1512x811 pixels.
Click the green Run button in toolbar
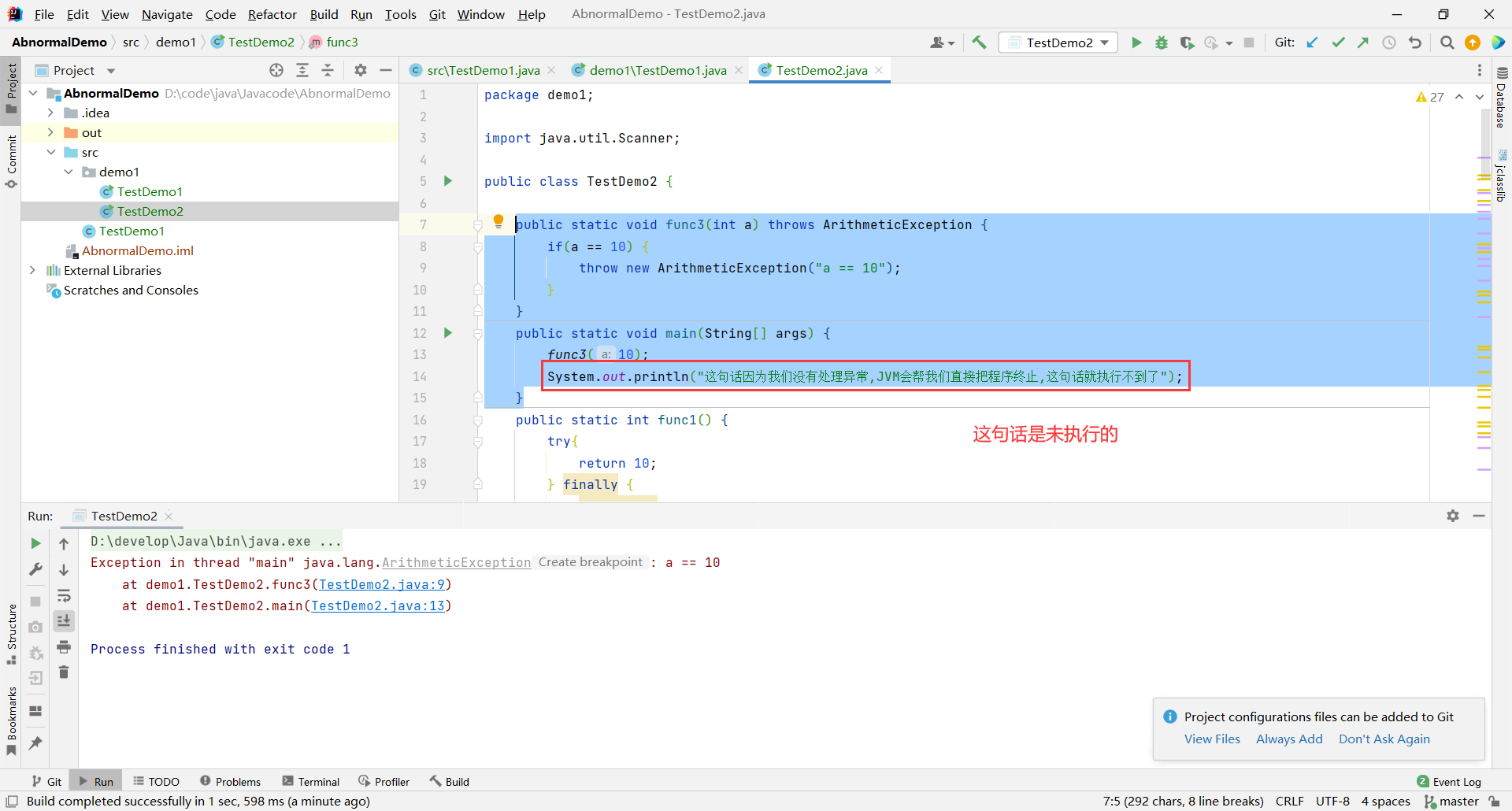pyautogui.click(x=1136, y=43)
